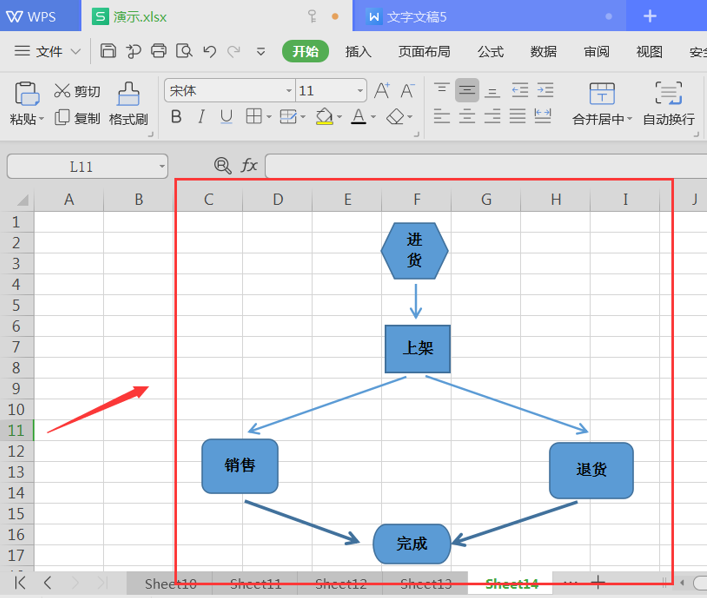Open the font name dropdown

pyautogui.click(x=289, y=91)
